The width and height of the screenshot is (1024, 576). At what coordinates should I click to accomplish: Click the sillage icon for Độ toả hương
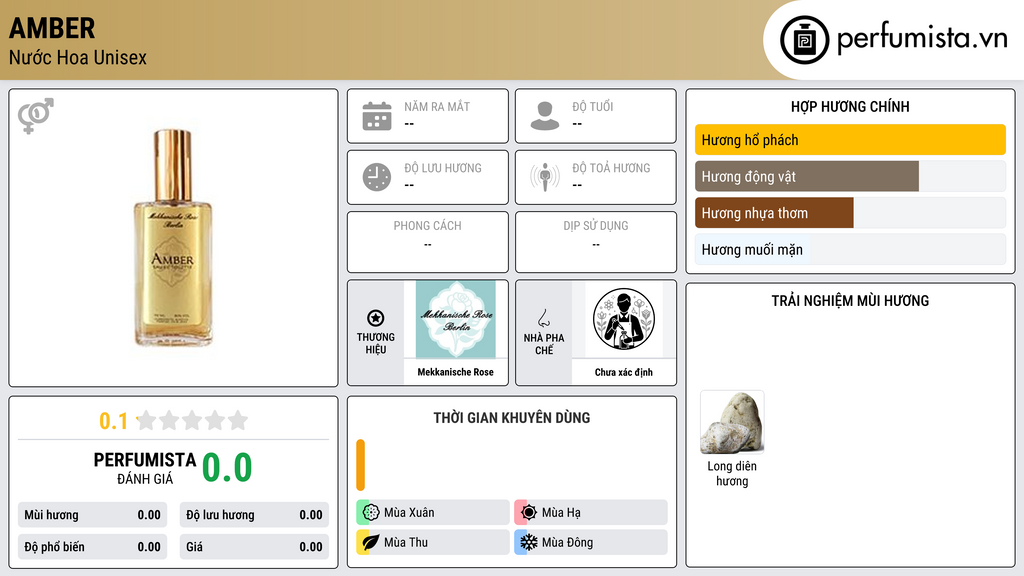click(x=545, y=177)
